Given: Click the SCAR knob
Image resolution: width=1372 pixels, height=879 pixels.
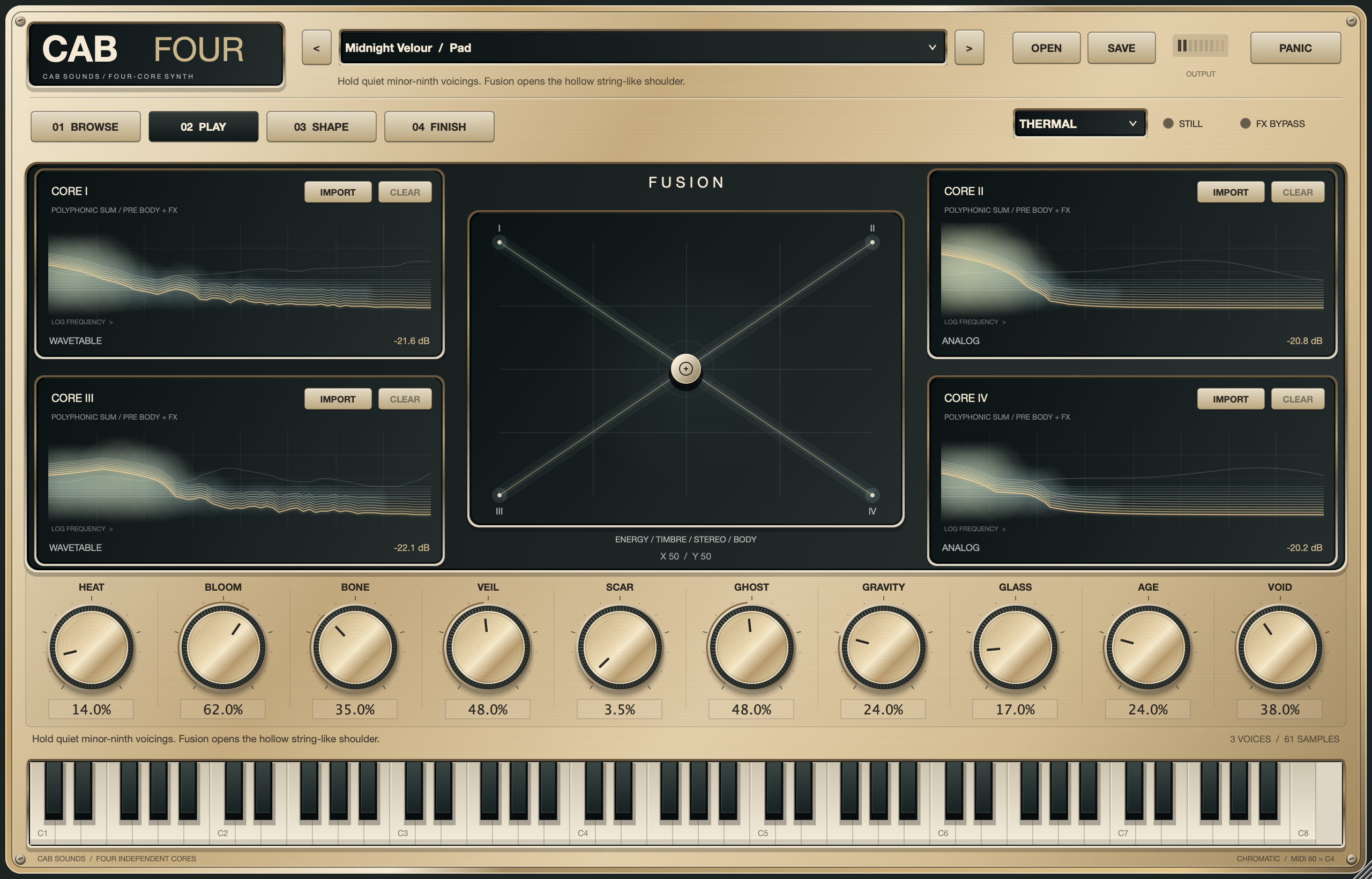Looking at the screenshot, I should coord(619,647).
